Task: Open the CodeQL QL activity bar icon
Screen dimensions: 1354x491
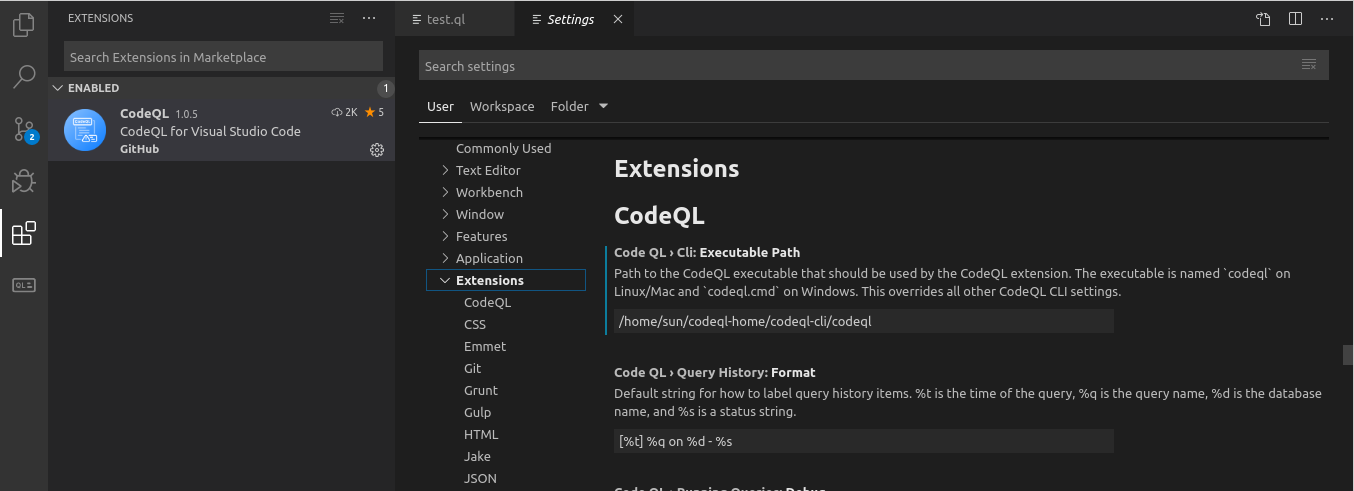Action: pyautogui.click(x=24, y=285)
